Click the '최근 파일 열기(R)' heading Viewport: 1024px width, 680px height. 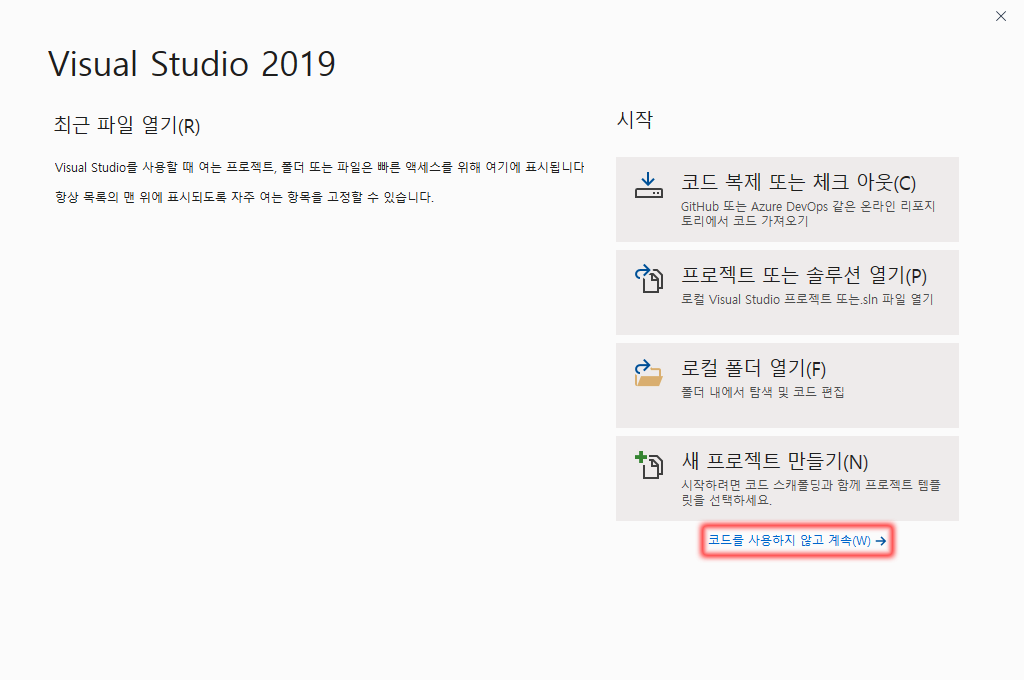(x=127, y=125)
